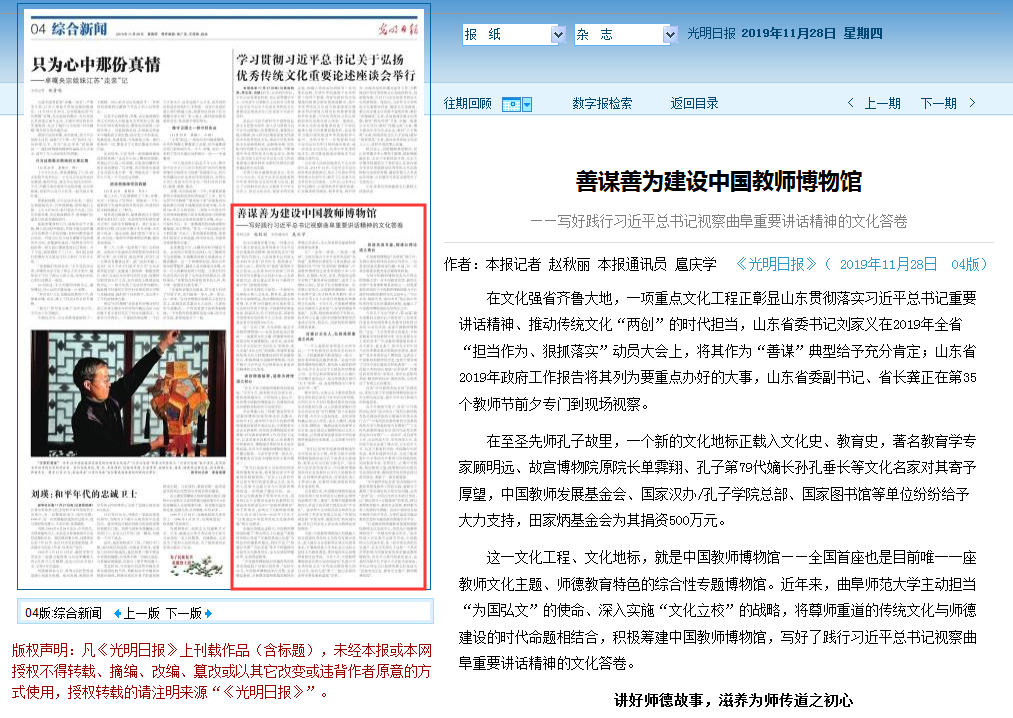The width and height of the screenshot is (1013, 718).
Task: Click the blue arrow before 上一版
Action: [117, 613]
